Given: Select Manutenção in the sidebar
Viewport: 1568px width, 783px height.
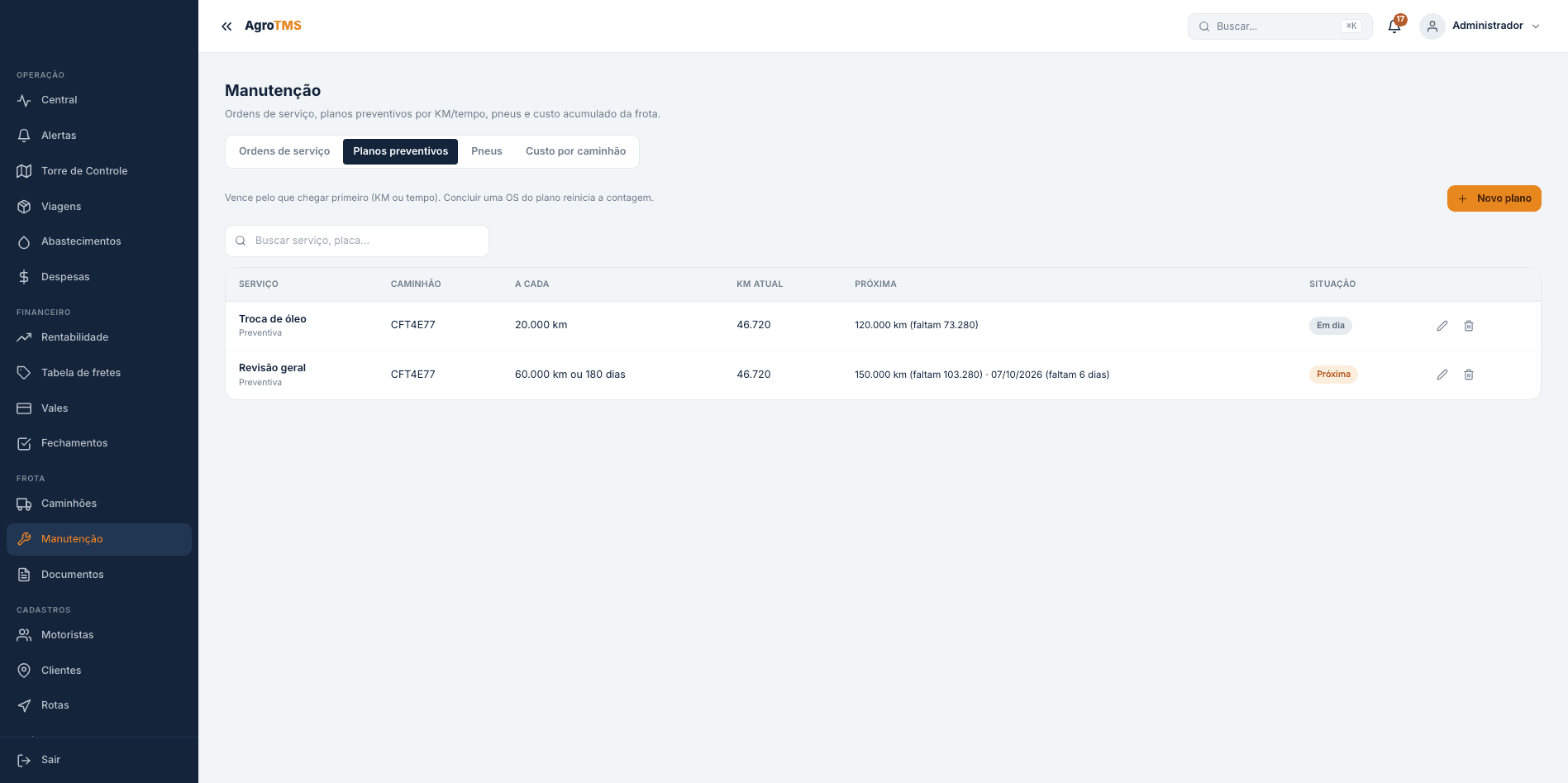Looking at the screenshot, I should [99, 539].
